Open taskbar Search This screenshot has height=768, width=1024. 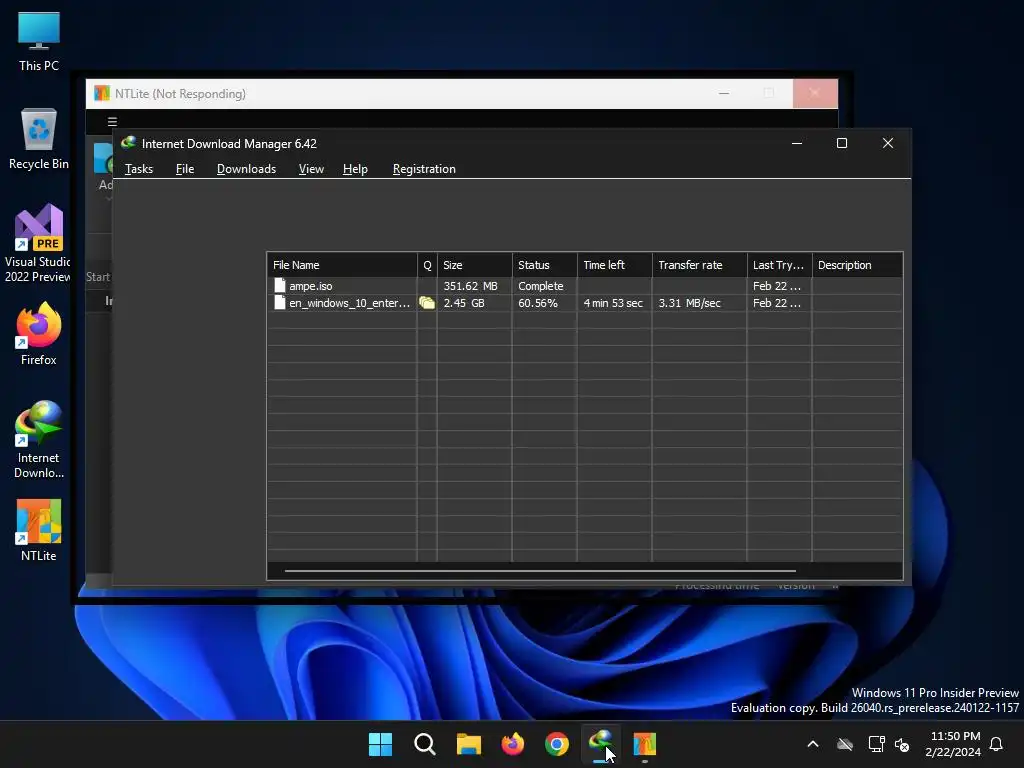pos(424,744)
